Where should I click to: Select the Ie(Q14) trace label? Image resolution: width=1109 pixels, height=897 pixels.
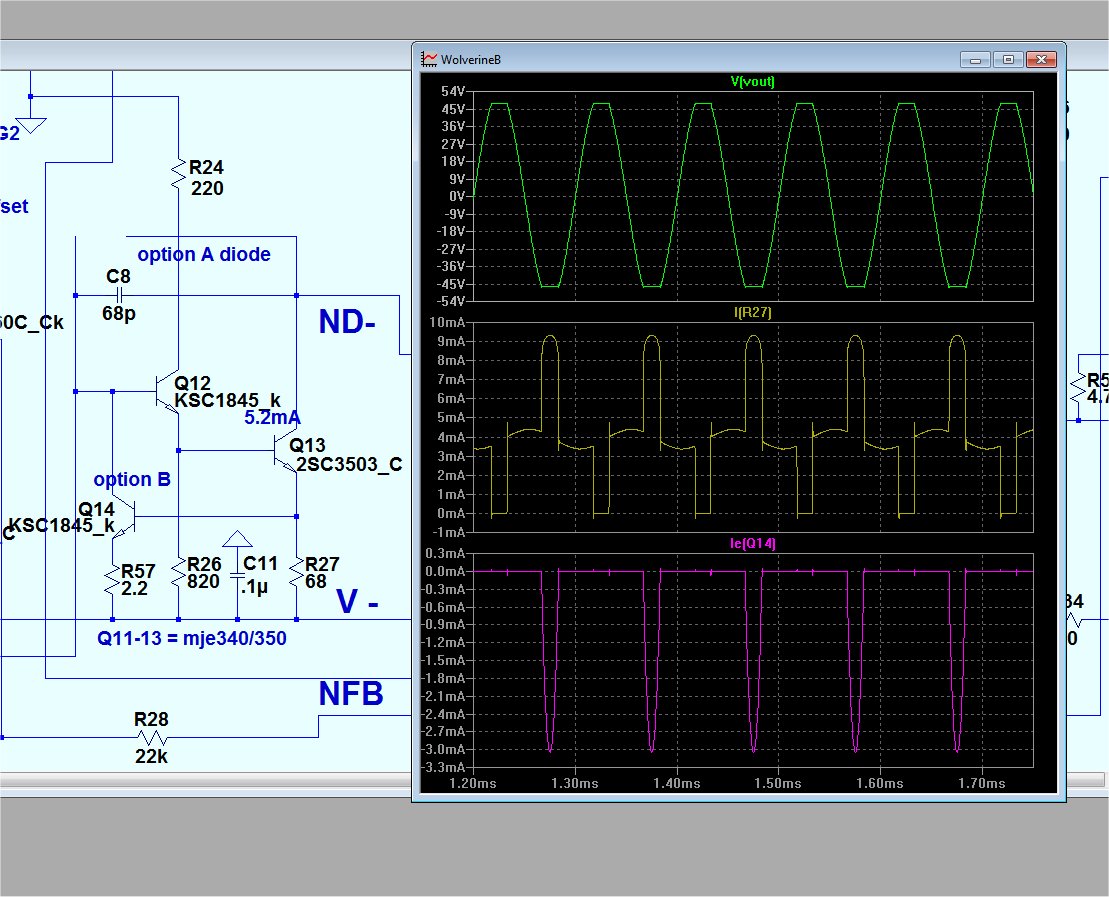coord(753,543)
